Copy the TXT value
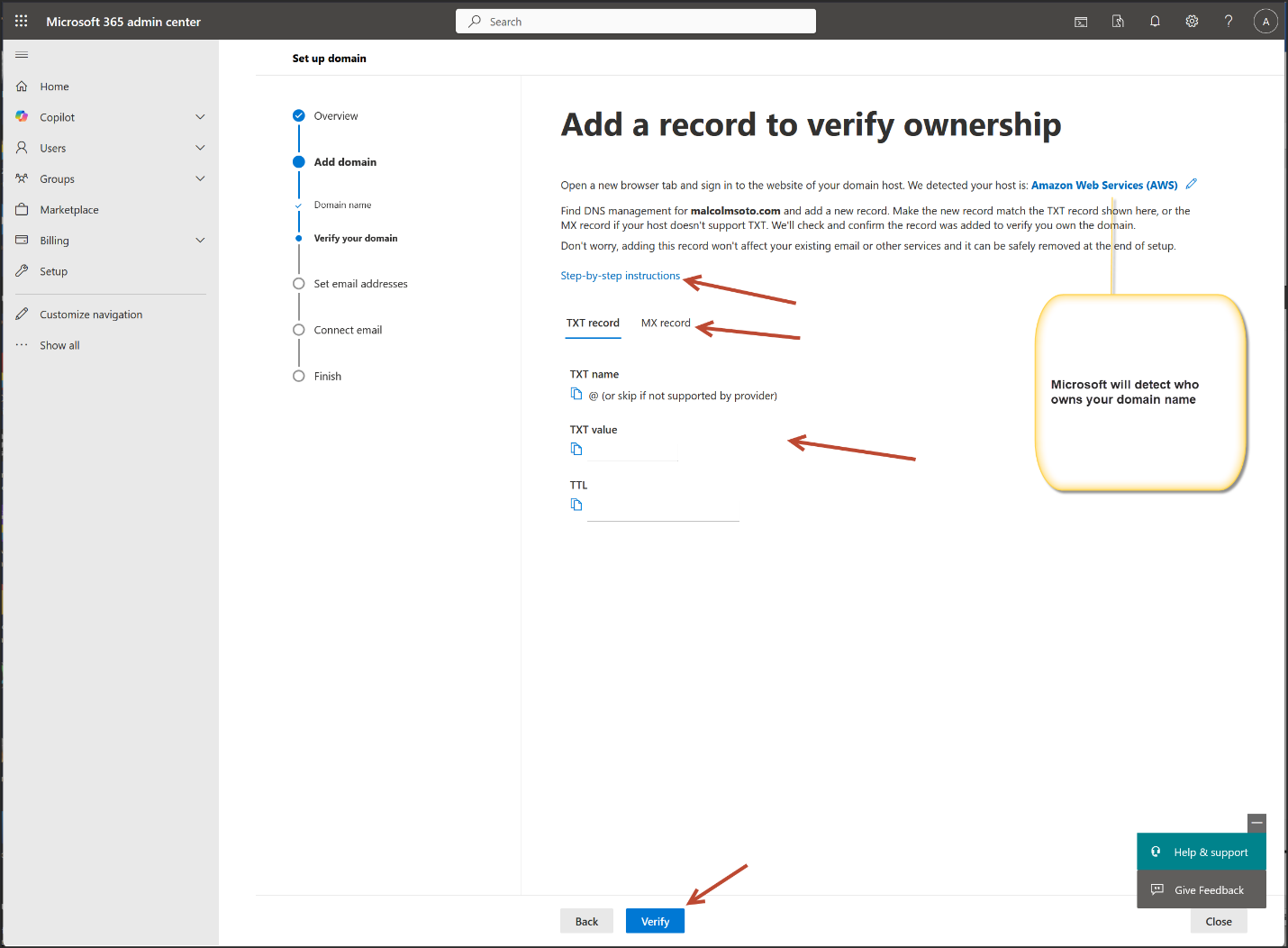Viewport: 1288px width, 948px height. [x=576, y=450]
